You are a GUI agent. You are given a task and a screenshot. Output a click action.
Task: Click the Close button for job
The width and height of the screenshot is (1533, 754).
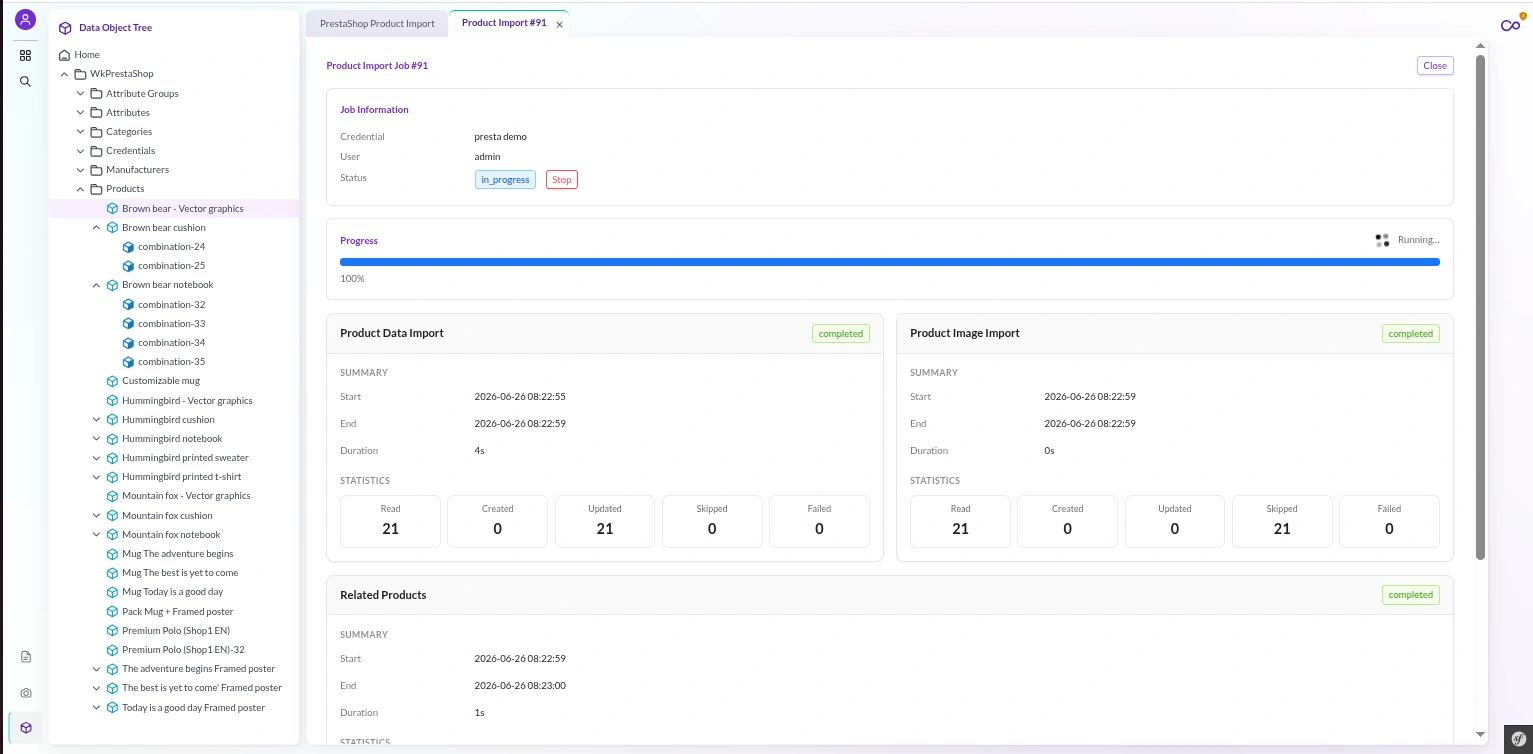point(1435,66)
